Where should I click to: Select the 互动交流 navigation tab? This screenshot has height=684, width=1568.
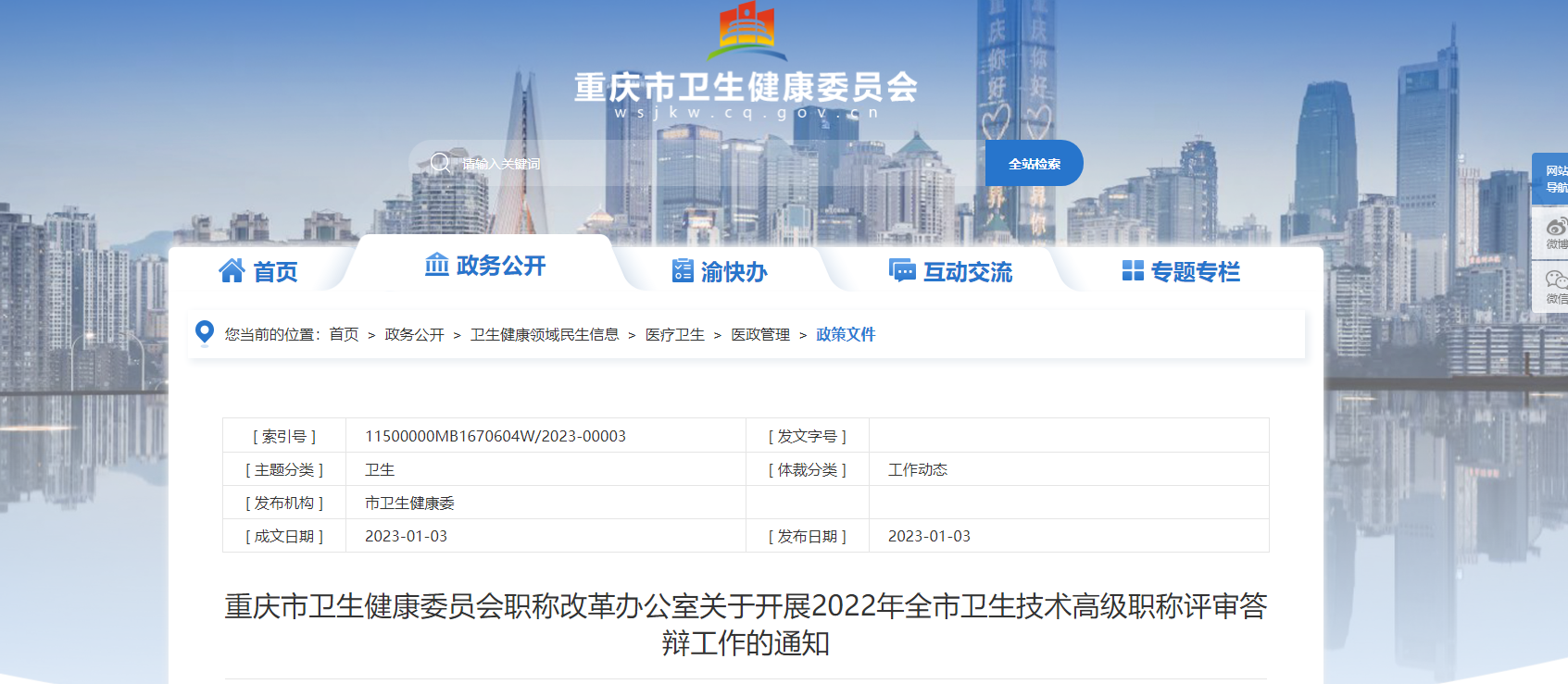click(x=967, y=271)
